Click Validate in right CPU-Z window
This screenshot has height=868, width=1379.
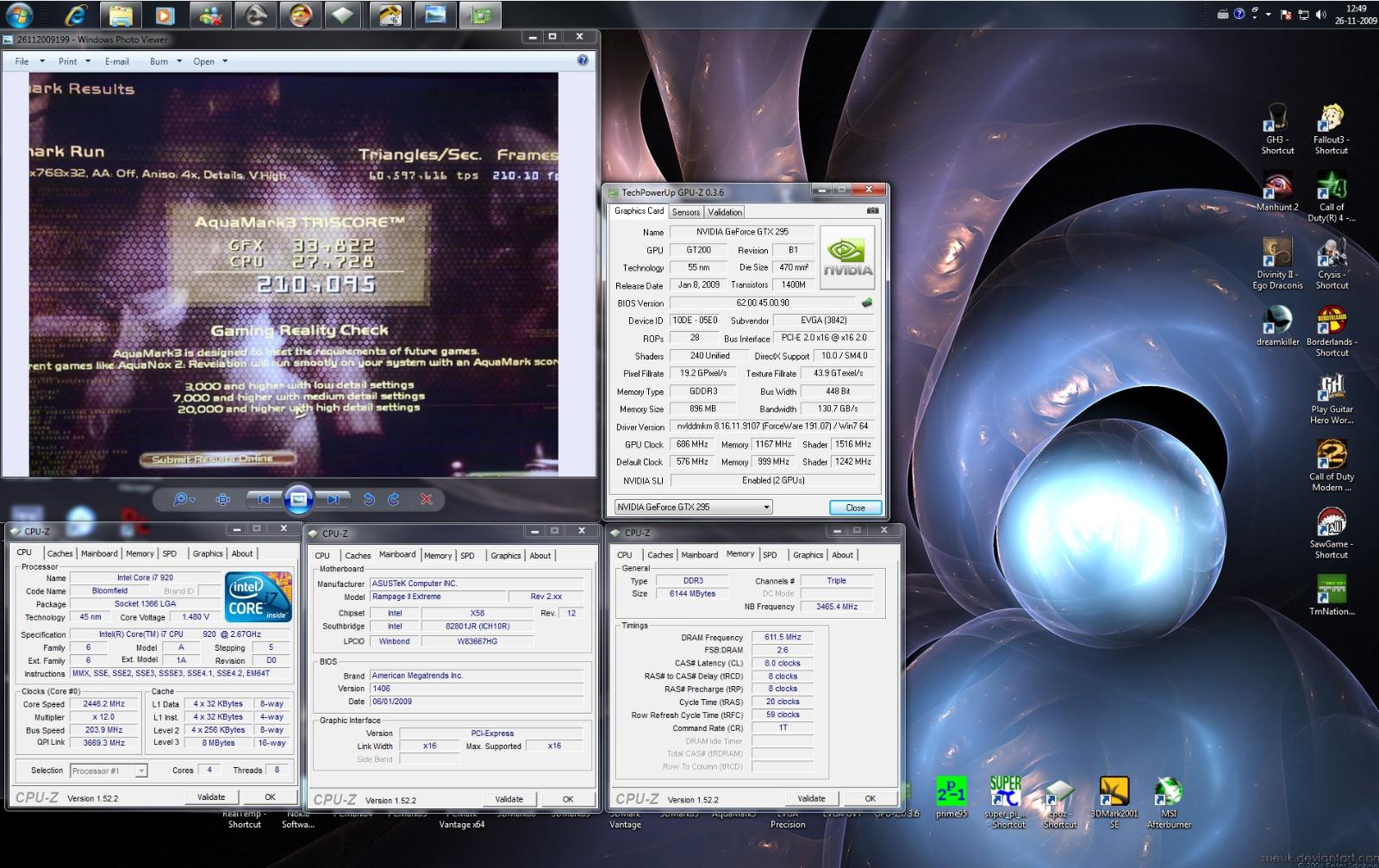click(811, 798)
